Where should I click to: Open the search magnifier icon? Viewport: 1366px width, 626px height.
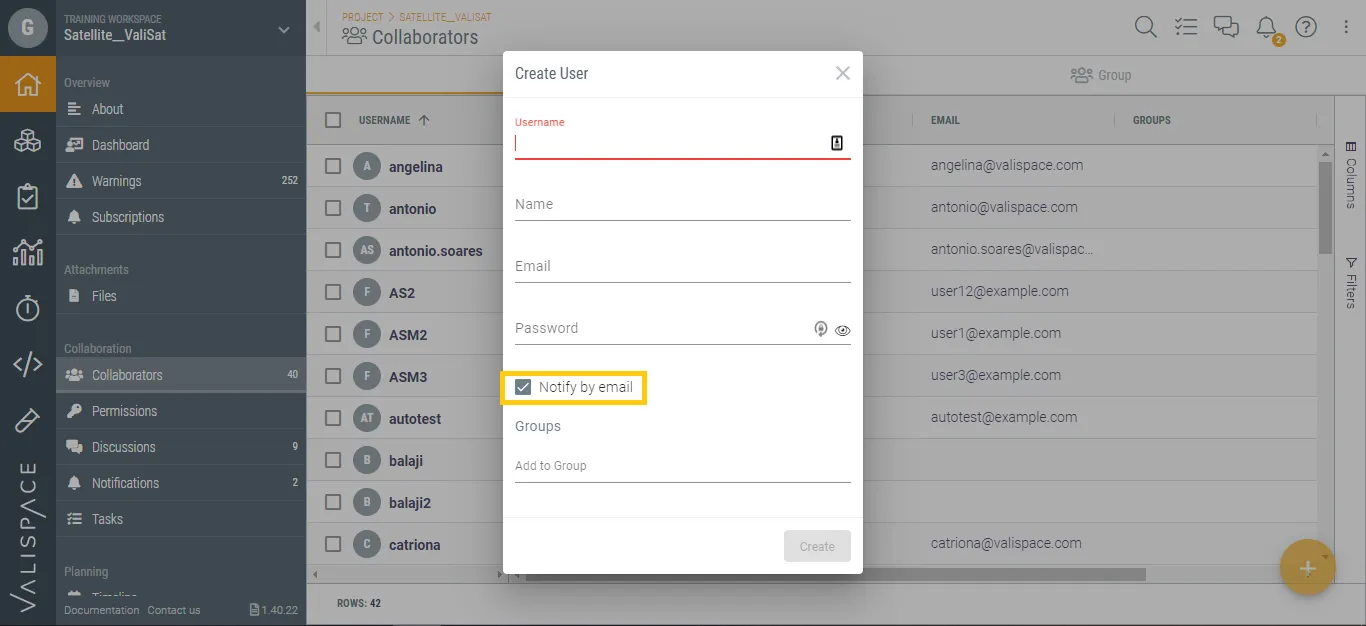(1146, 27)
